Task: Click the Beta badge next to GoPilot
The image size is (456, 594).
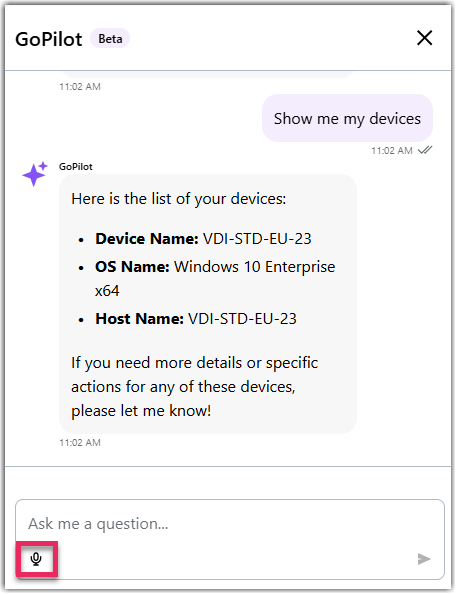Action: pyautogui.click(x=110, y=39)
